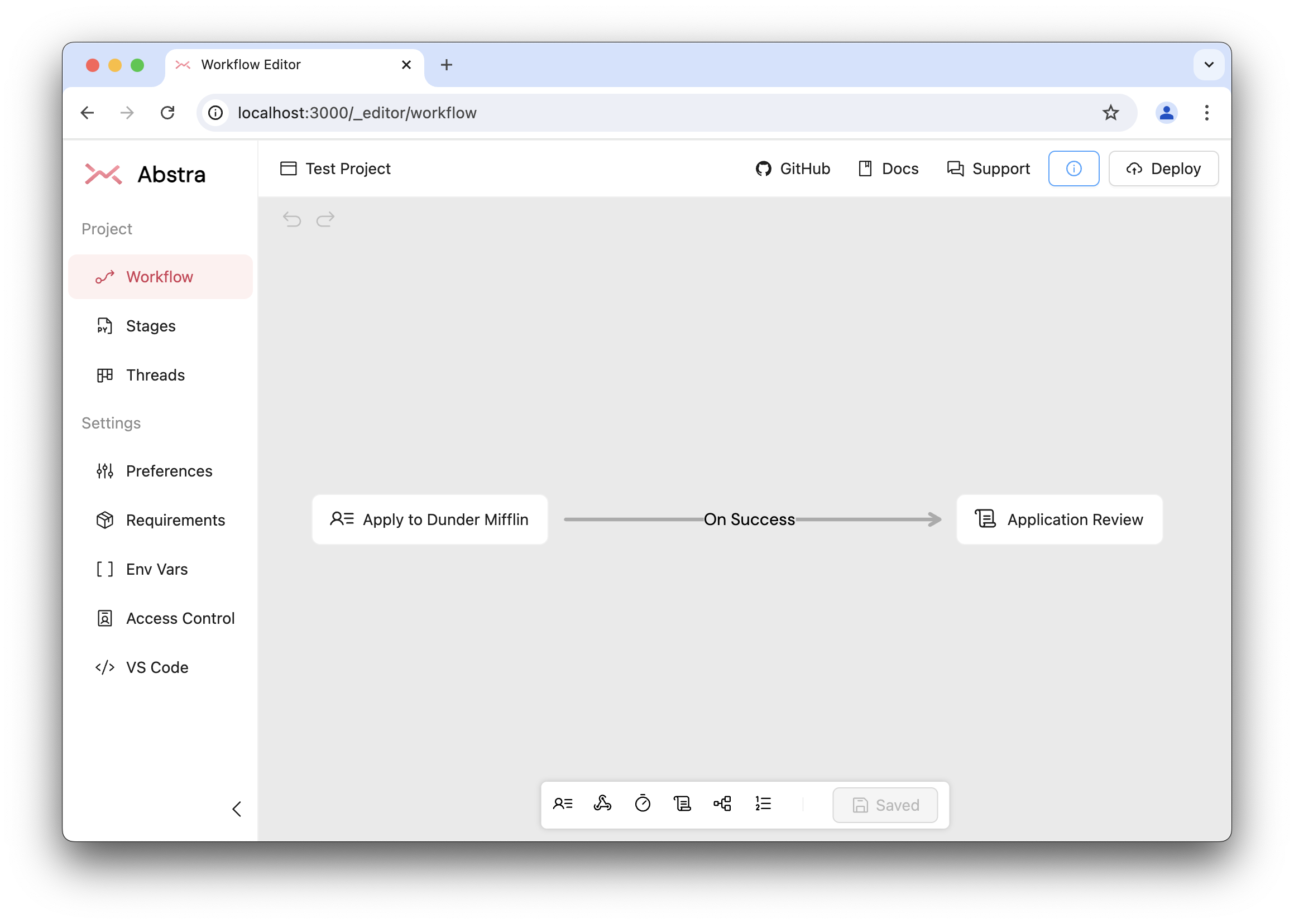Add an Iterator list stage icon
Image resolution: width=1294 pixels, height=924 pixels.
click(x=763, y=803)
